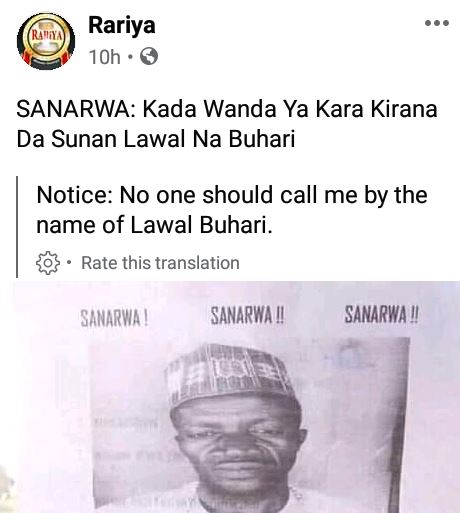
Task: Click 'Da Sunan Lawal Na Buhari' line
Action: [156, 139]
